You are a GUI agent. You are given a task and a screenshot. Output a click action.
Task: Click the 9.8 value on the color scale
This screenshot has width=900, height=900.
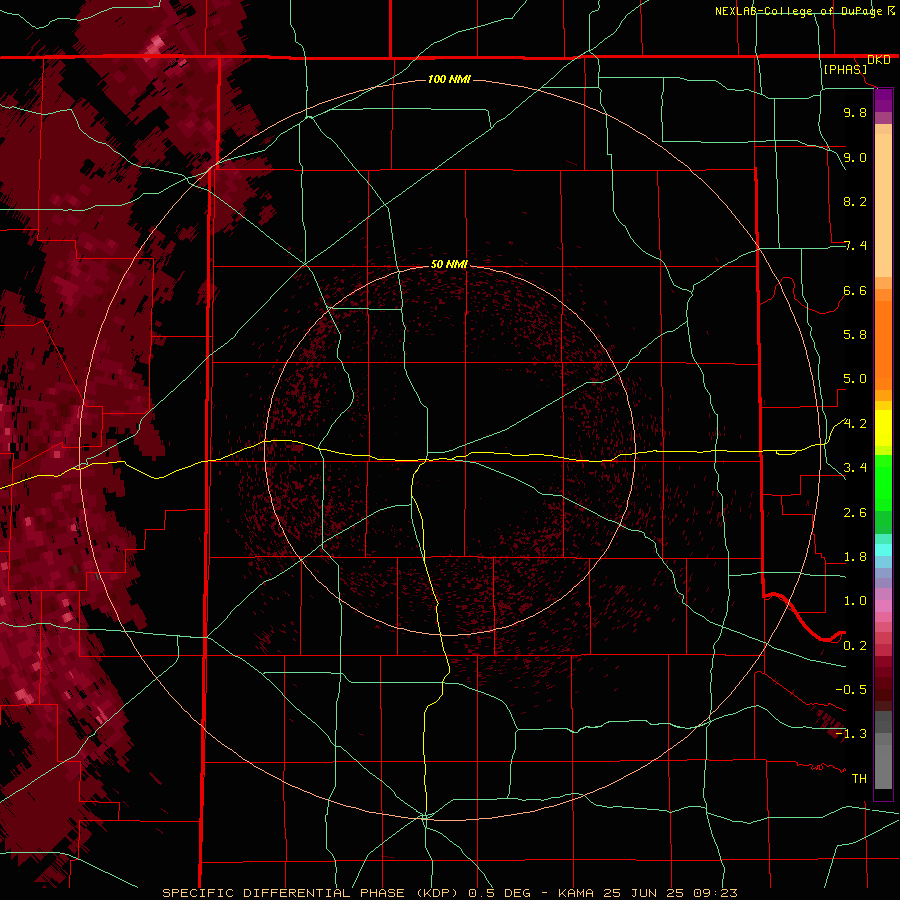point(855,112)
